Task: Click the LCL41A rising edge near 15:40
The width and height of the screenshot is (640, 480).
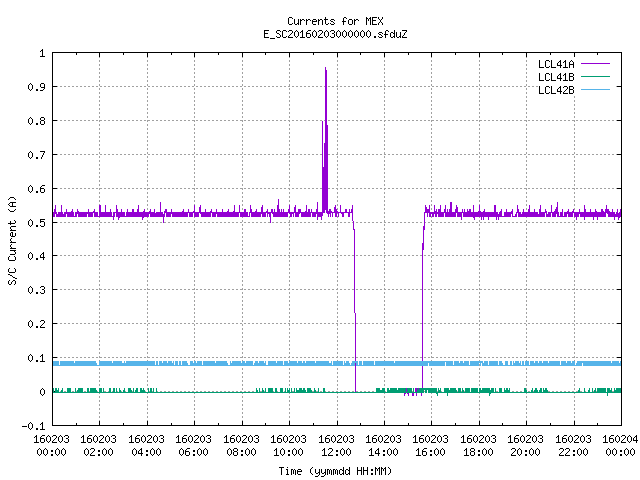Action: point(422,302)
